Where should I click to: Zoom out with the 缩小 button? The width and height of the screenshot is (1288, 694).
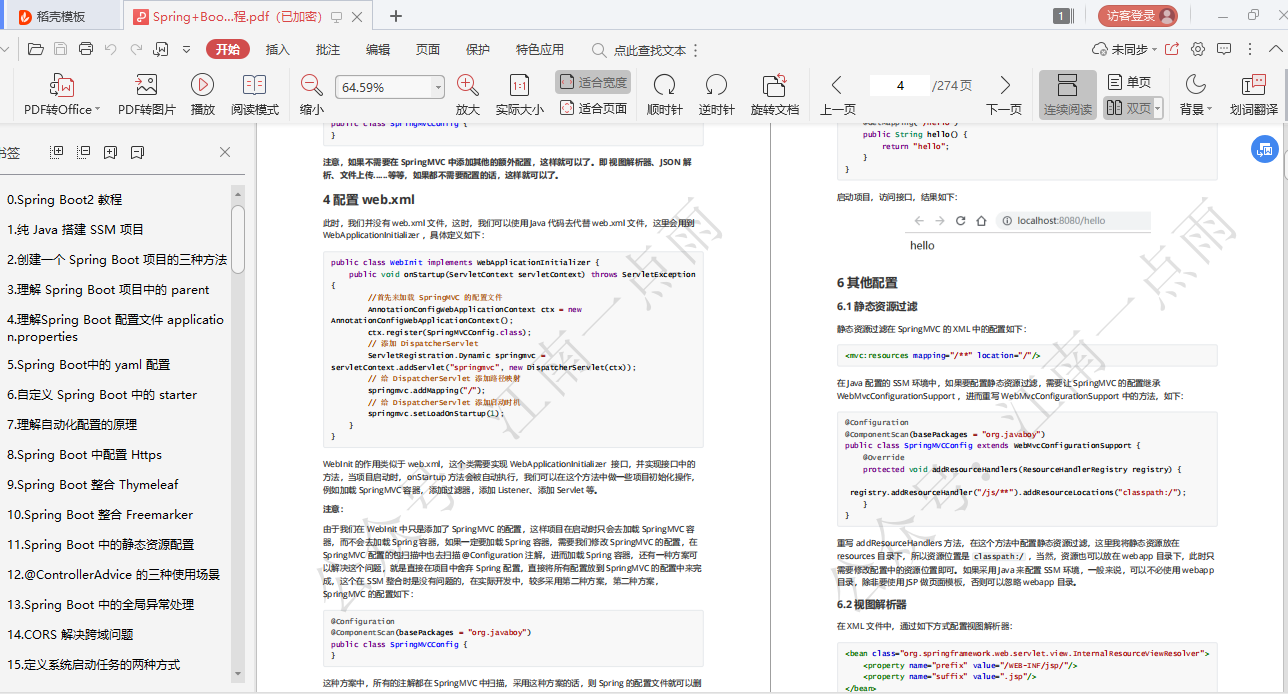click(312, 95)
